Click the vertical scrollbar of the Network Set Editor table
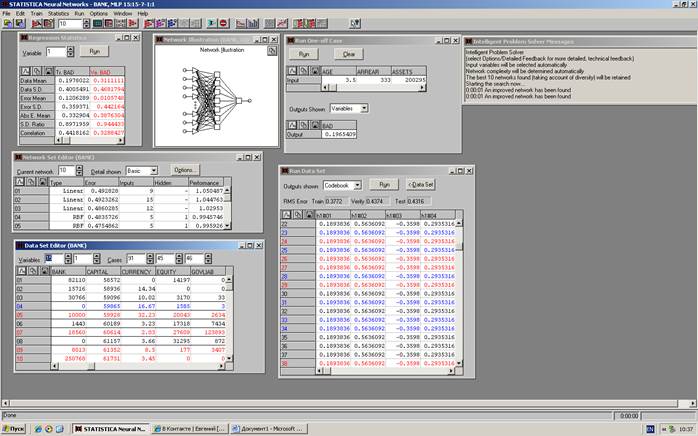The height and width of the screenshot is (436, 698). coord(227,208)
